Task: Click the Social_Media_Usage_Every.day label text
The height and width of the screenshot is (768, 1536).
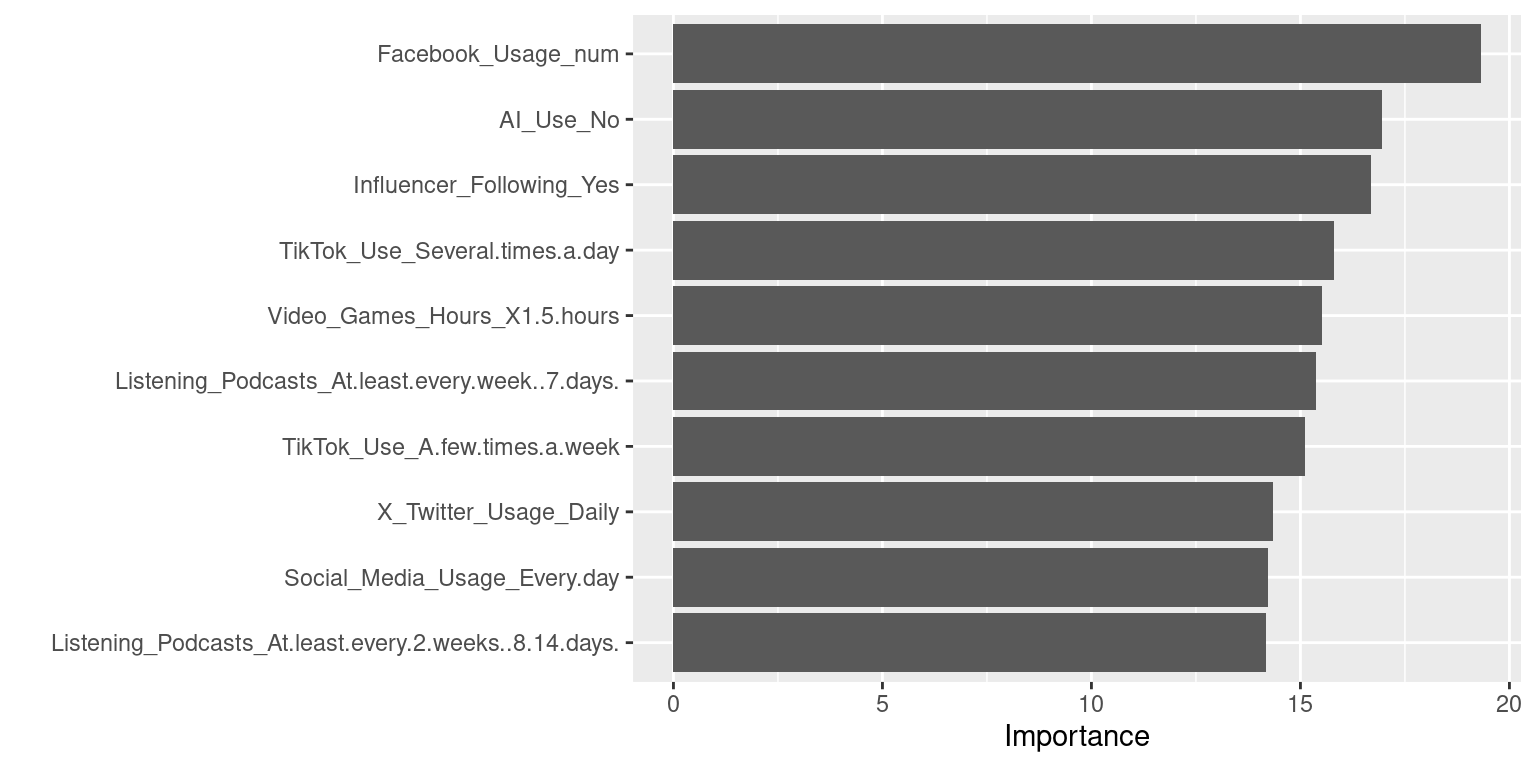Action: (x=451, y=577)
